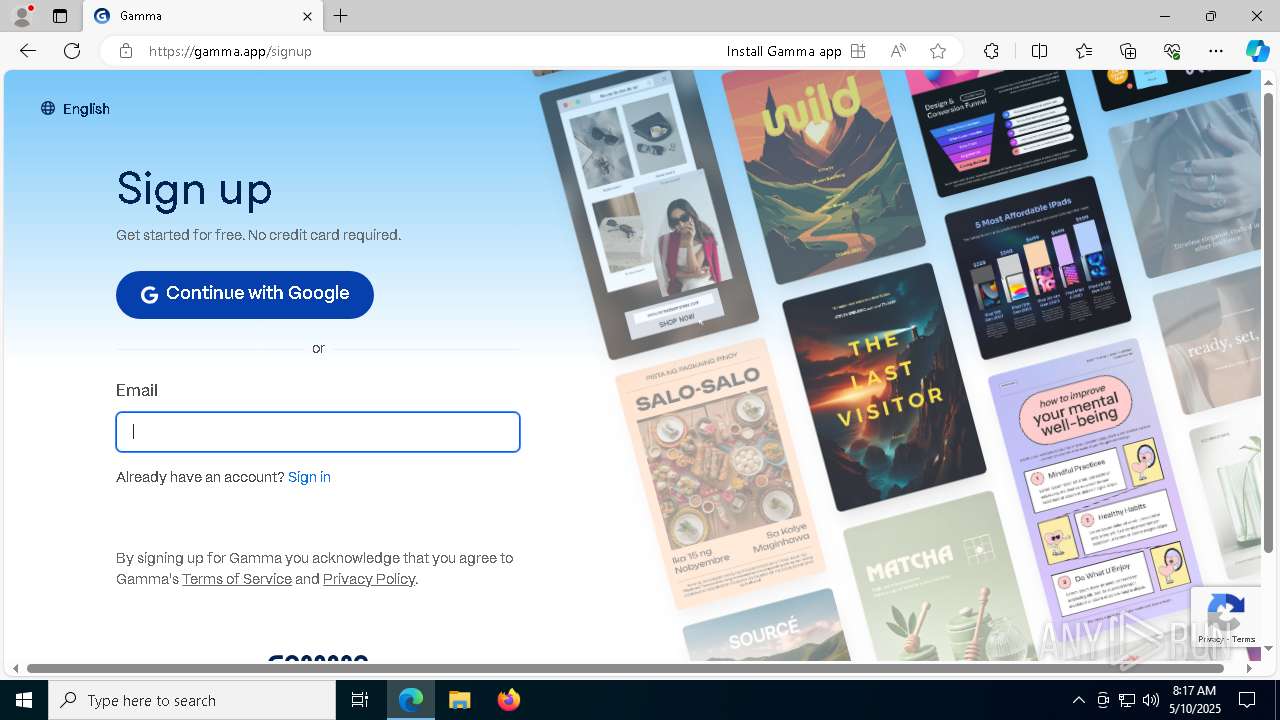1280x720 pixels.
Task: Open the English language selector
Action: [75, 109]
